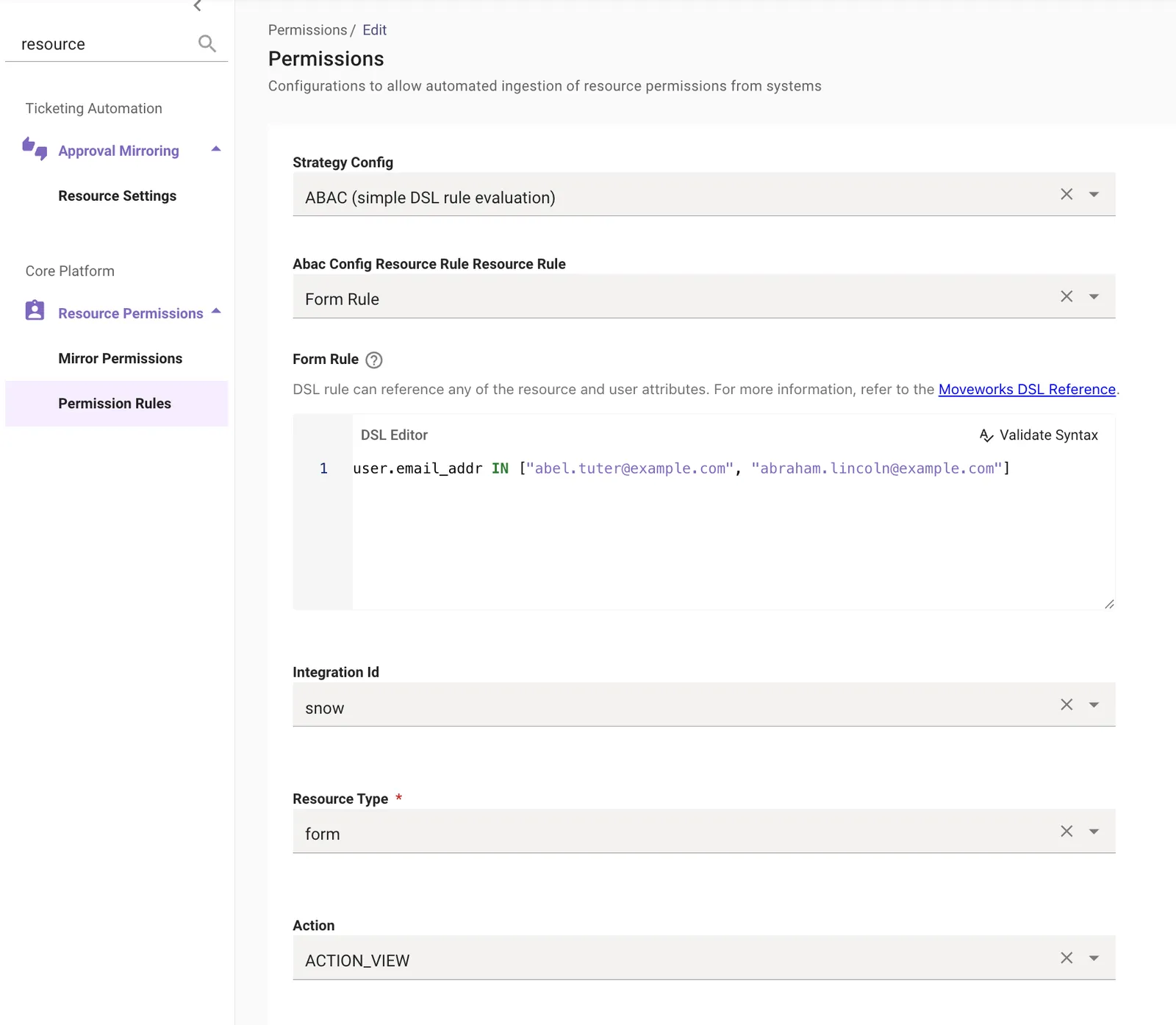The image size is (1176, 1025).
Task: Open the Form Rule help question-mark icon
Action: coord(374,360)
